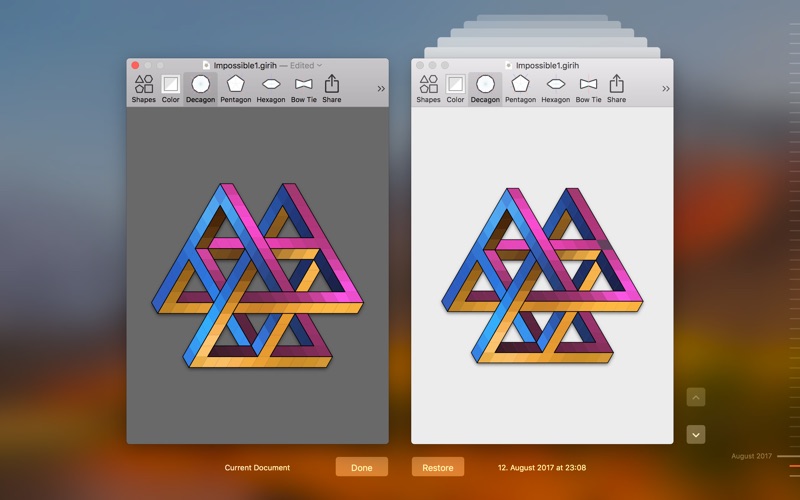Screen dimensions: 800x500
Task: Expand the left window's toolbar overflow chevron
Action: (x=381, y=89)
